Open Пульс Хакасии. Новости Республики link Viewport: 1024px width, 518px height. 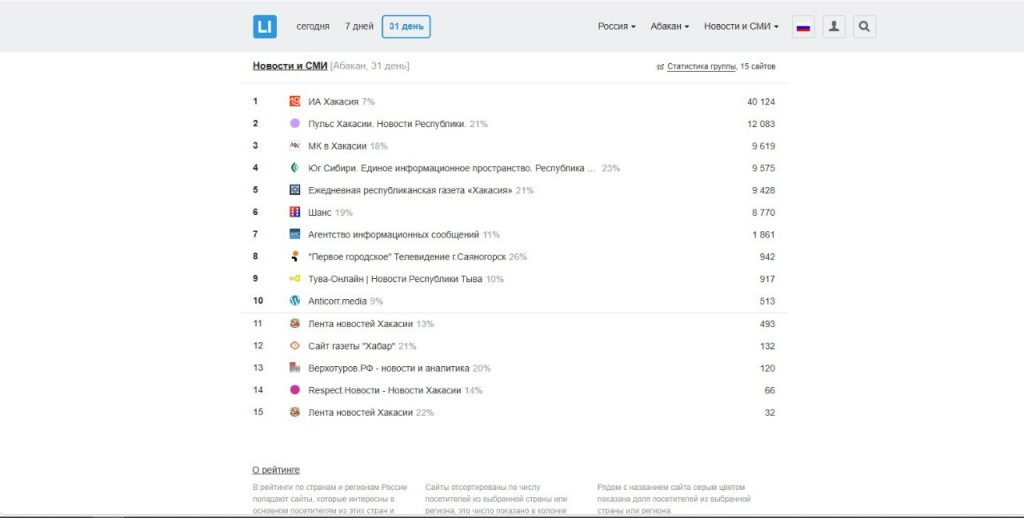387,124
